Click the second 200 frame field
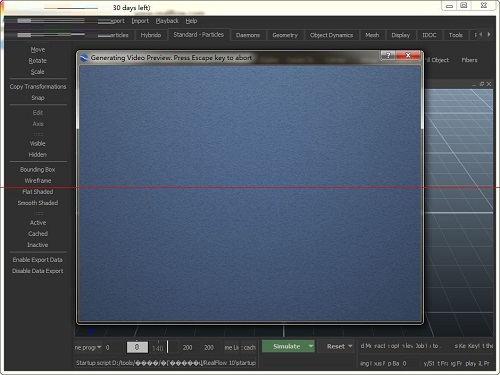Image resolution: width=500 pixels, height=375 pixels. 209,347
